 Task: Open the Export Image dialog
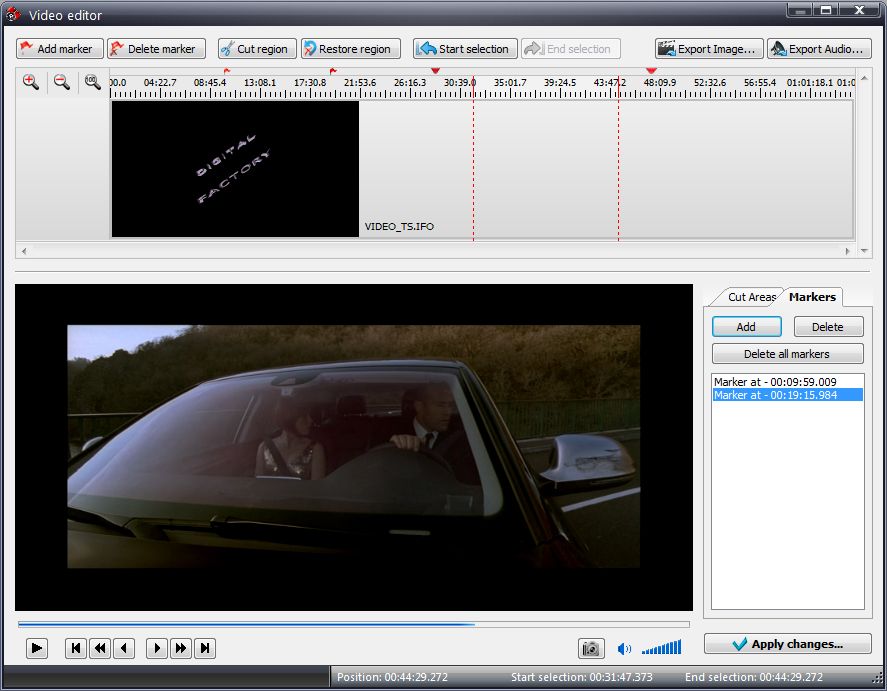708,48
